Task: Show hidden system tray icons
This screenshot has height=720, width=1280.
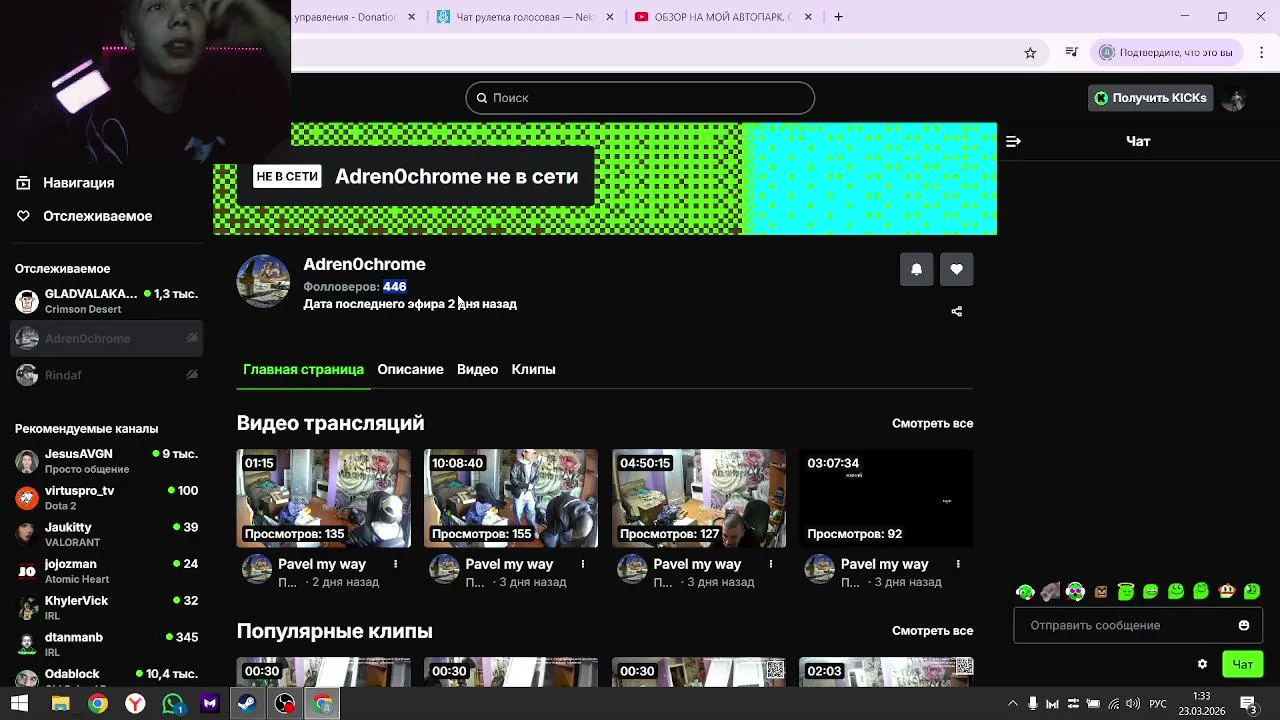Action: (1012, 704)
